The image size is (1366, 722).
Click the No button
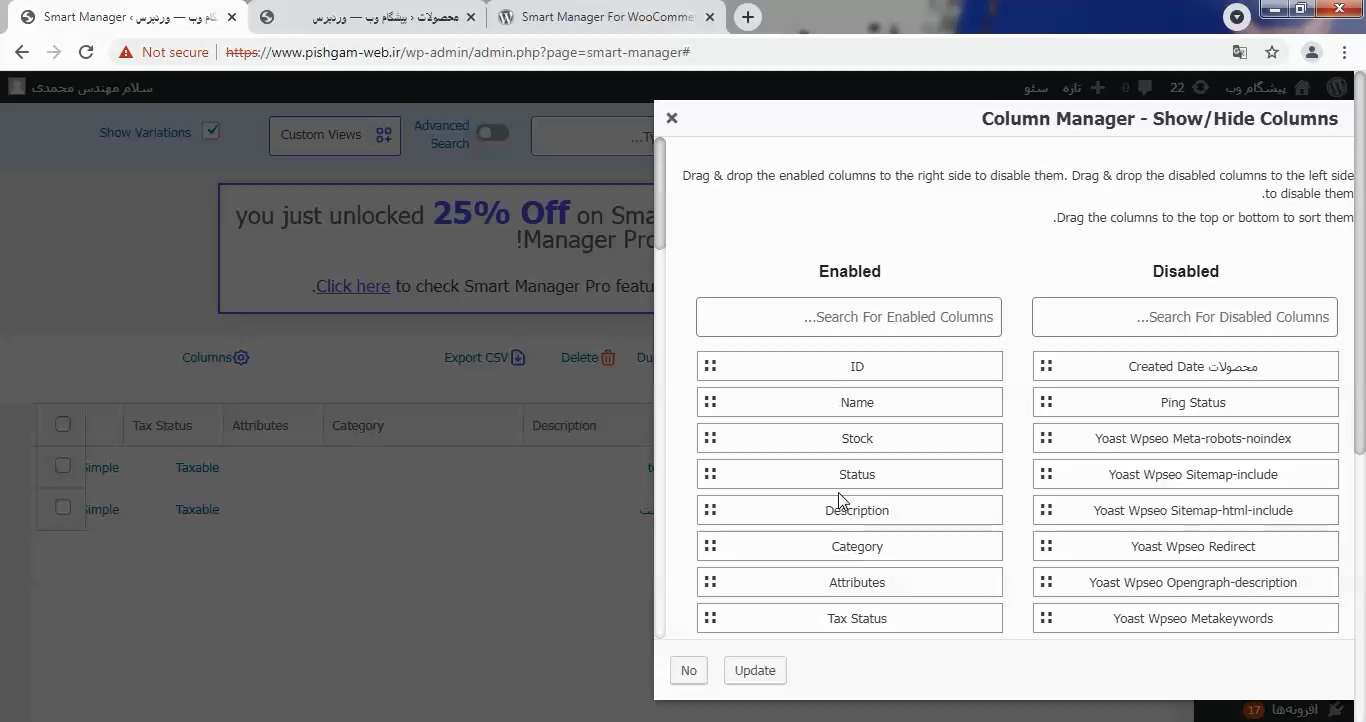click(x=689, y=670)
